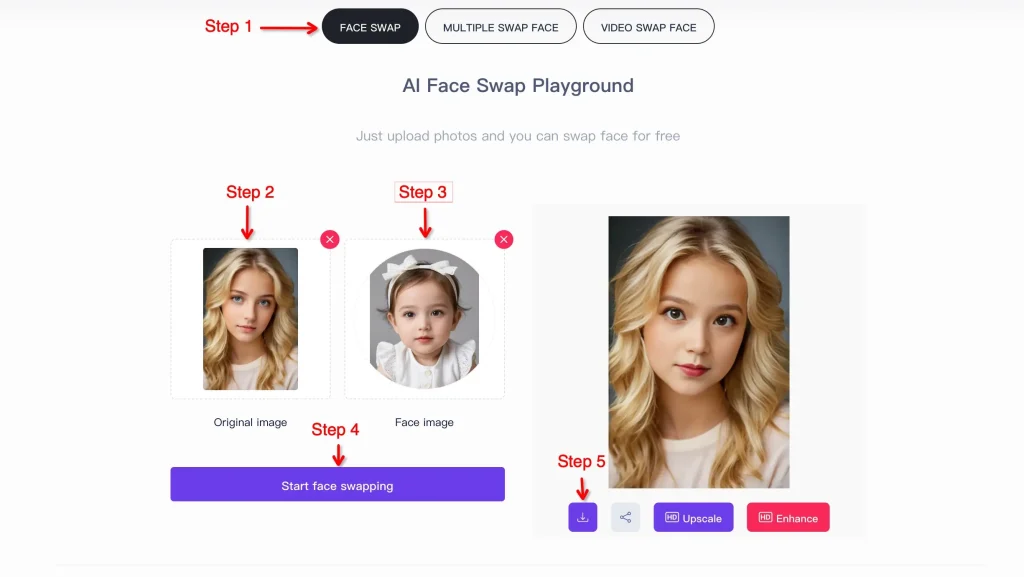
Task: Enhance the swapped result image
Action: tap(788, 517)
